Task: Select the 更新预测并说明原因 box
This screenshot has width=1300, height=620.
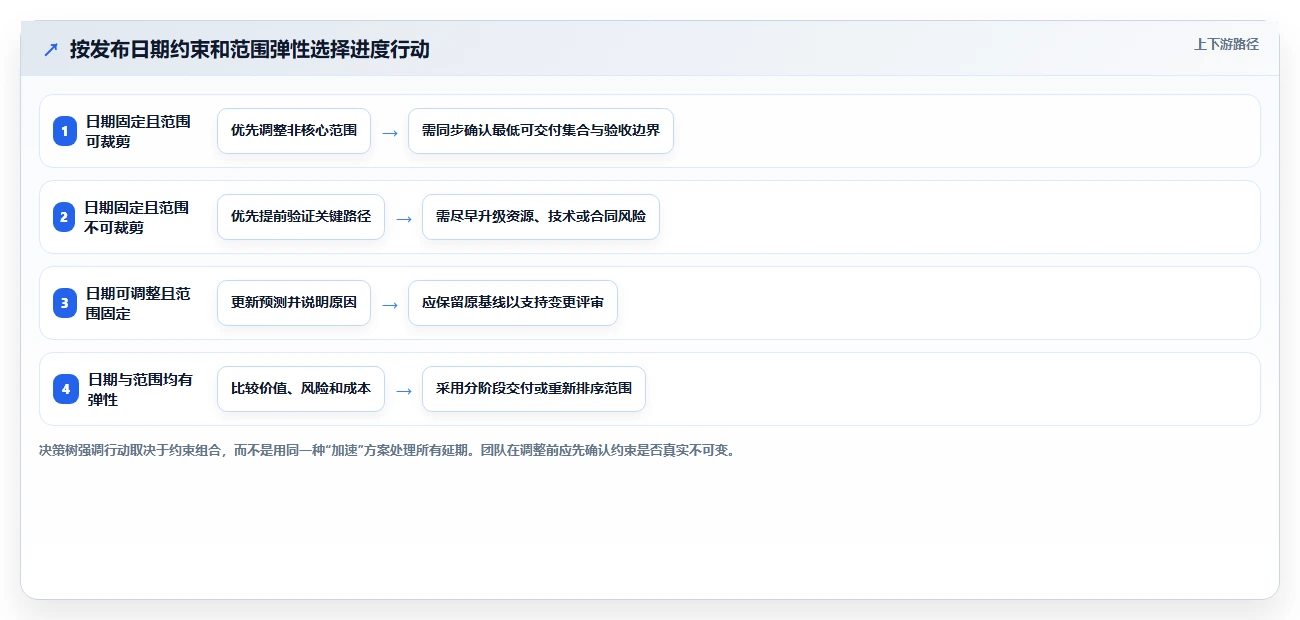Action: pyautogui.click(x=294, y=303)
